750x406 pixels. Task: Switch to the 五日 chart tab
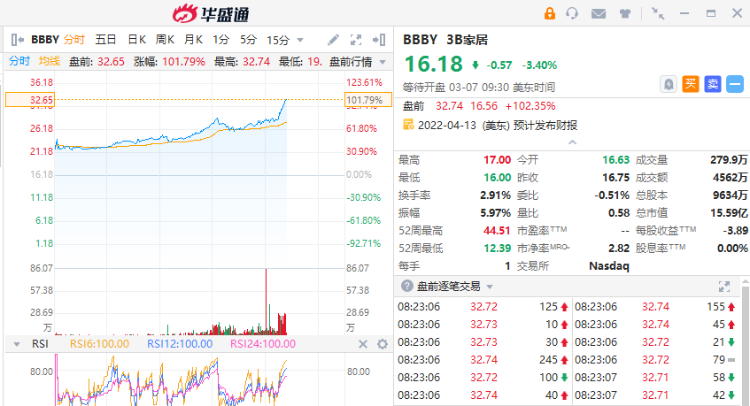tap(106, 40)
